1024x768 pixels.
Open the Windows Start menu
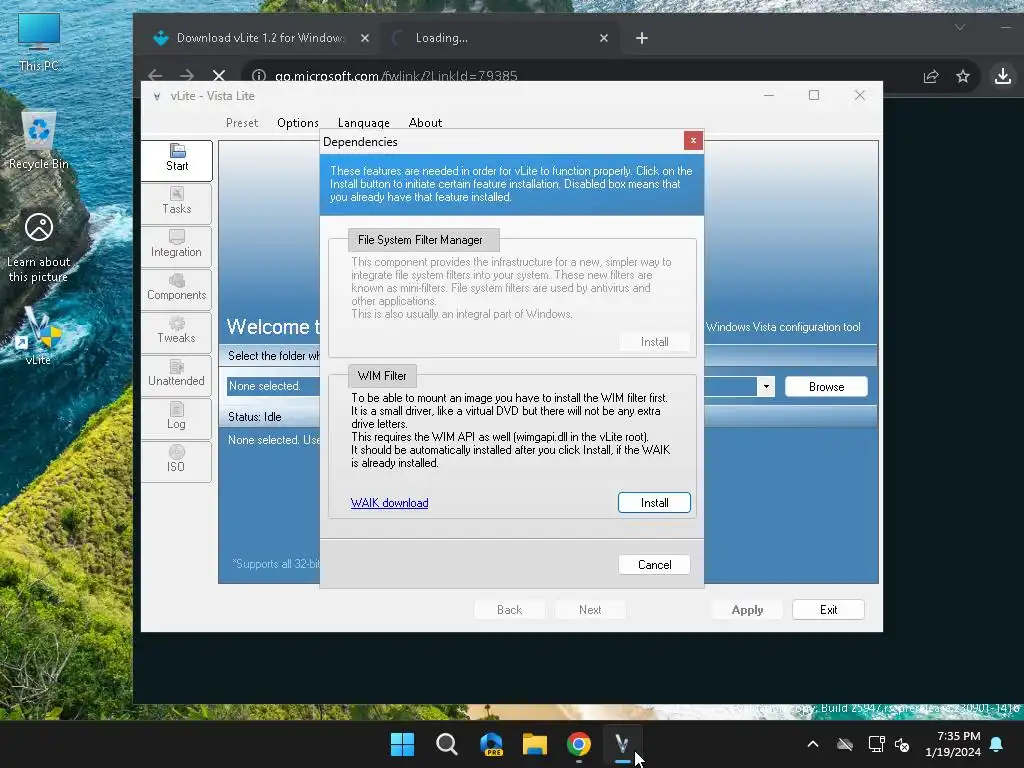[402, 744]
